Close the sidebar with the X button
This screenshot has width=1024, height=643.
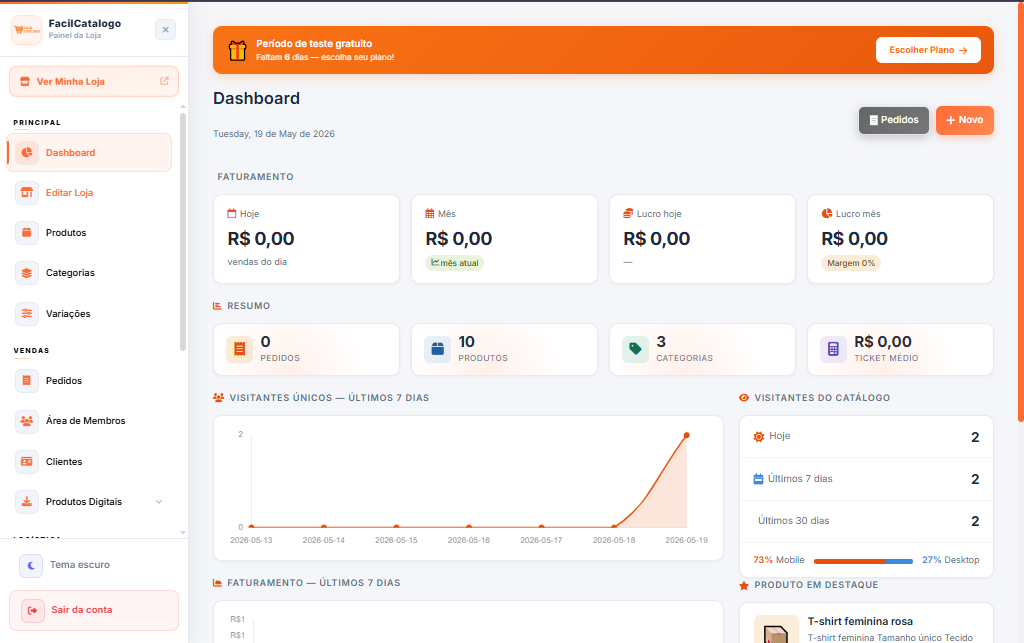(165, 29)
